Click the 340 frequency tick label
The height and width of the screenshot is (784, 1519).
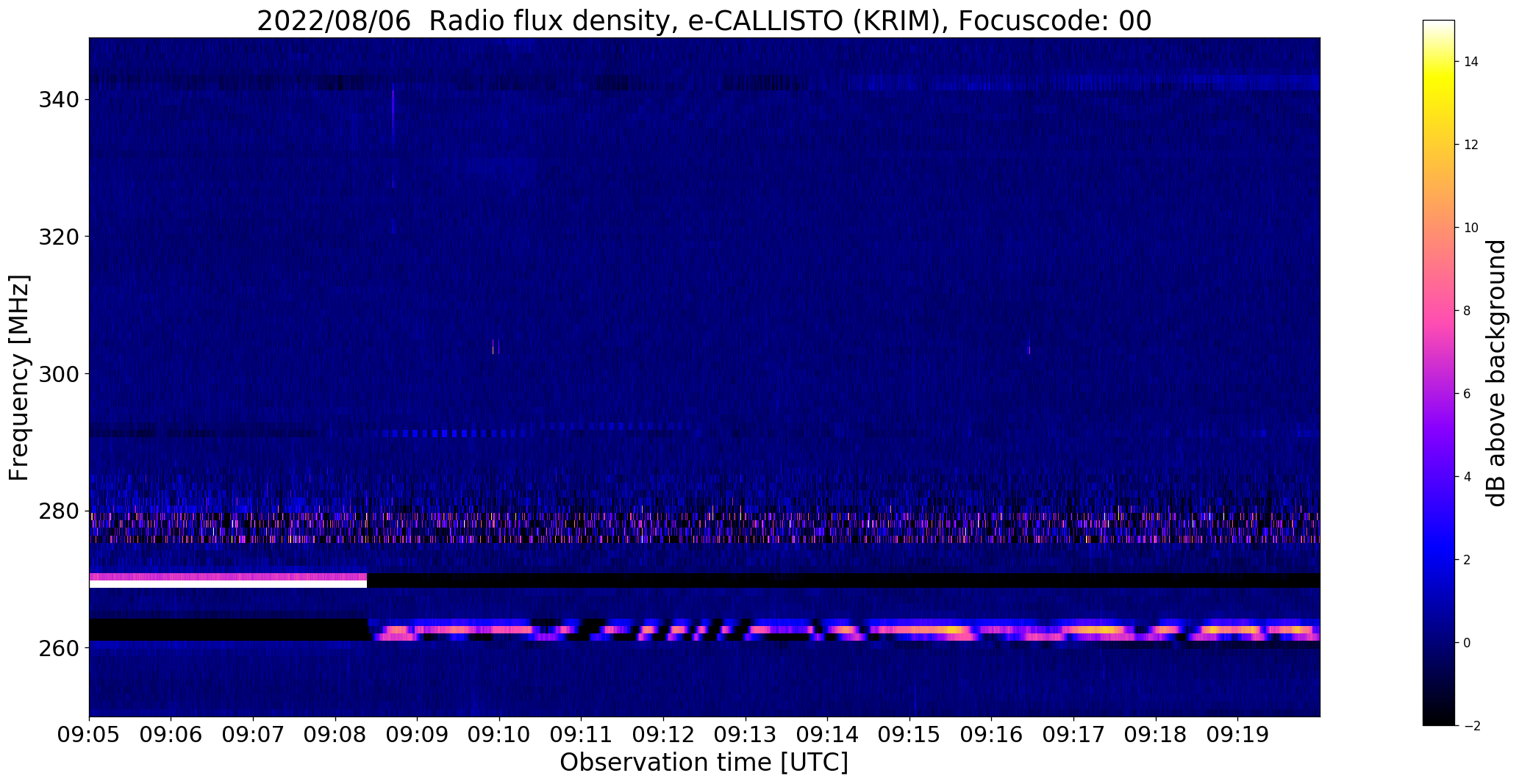[59, 99]
